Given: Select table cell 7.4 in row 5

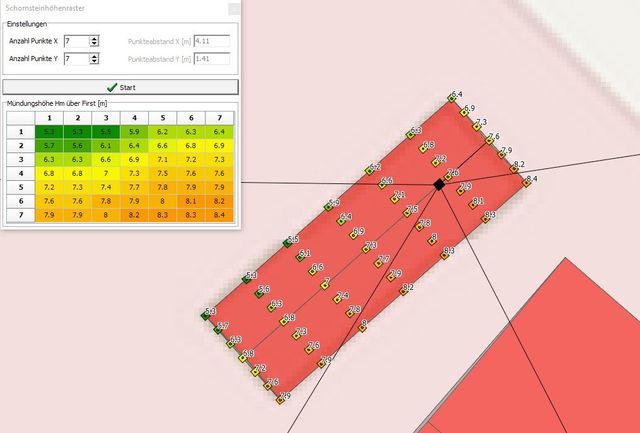Looking at the screenshot, I should (106, 187).
